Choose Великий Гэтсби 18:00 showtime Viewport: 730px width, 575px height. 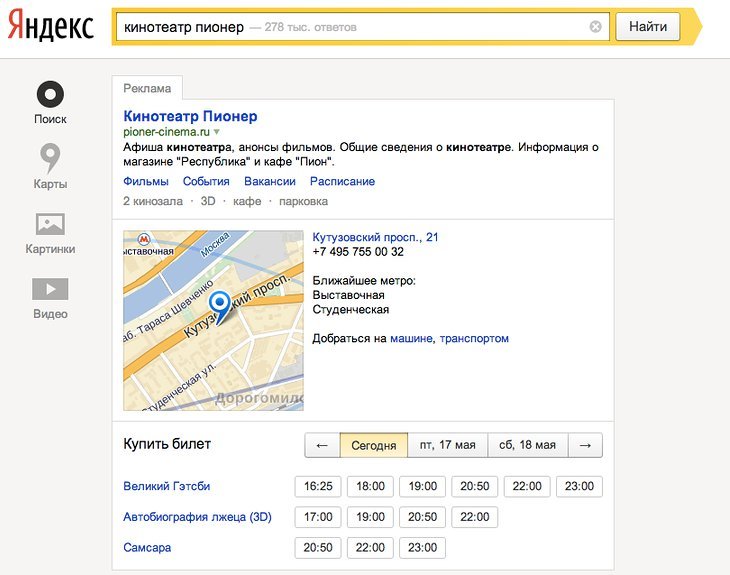coord(370,487)
